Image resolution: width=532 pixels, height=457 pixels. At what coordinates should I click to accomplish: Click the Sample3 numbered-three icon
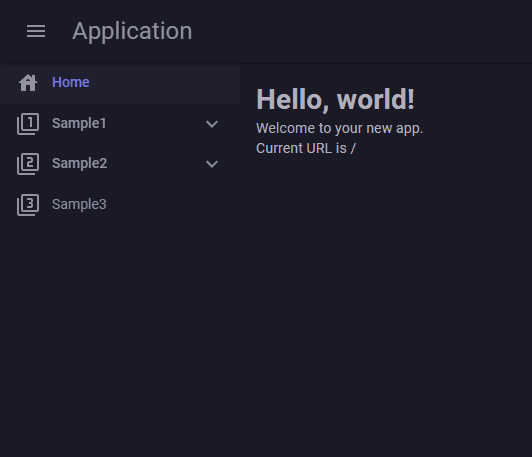(x=28, y=205)
